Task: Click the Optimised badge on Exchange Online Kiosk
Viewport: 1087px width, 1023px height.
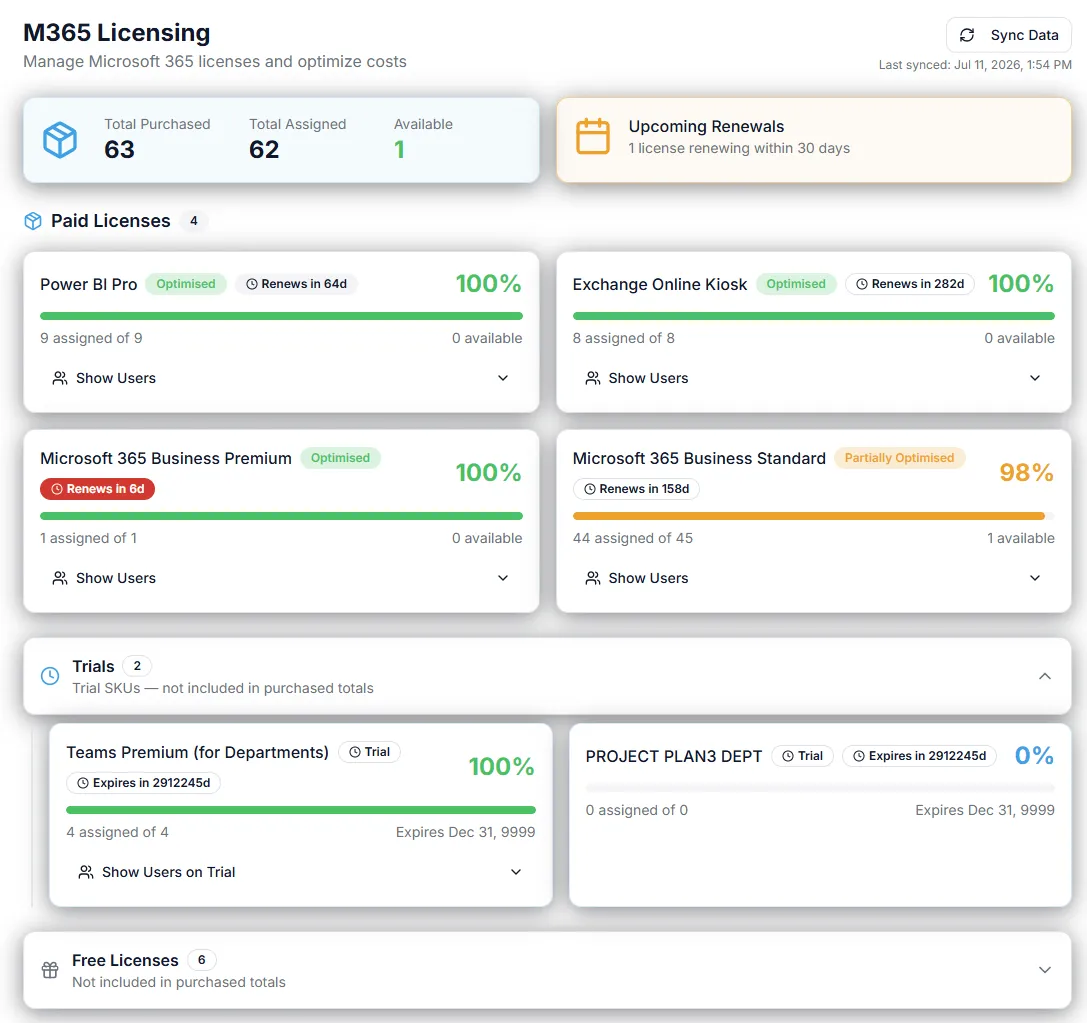Action: (x=796, y=284)
